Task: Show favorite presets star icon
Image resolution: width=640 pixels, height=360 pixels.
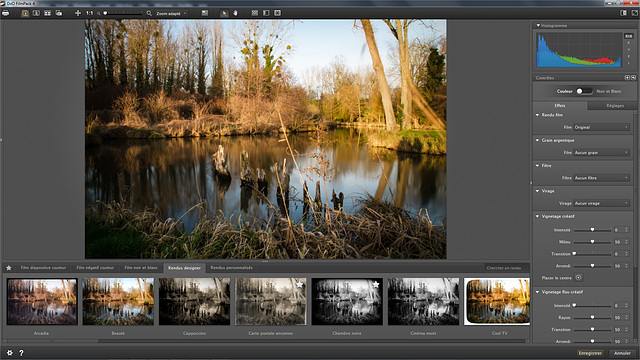Action: (x=9, y=268)
